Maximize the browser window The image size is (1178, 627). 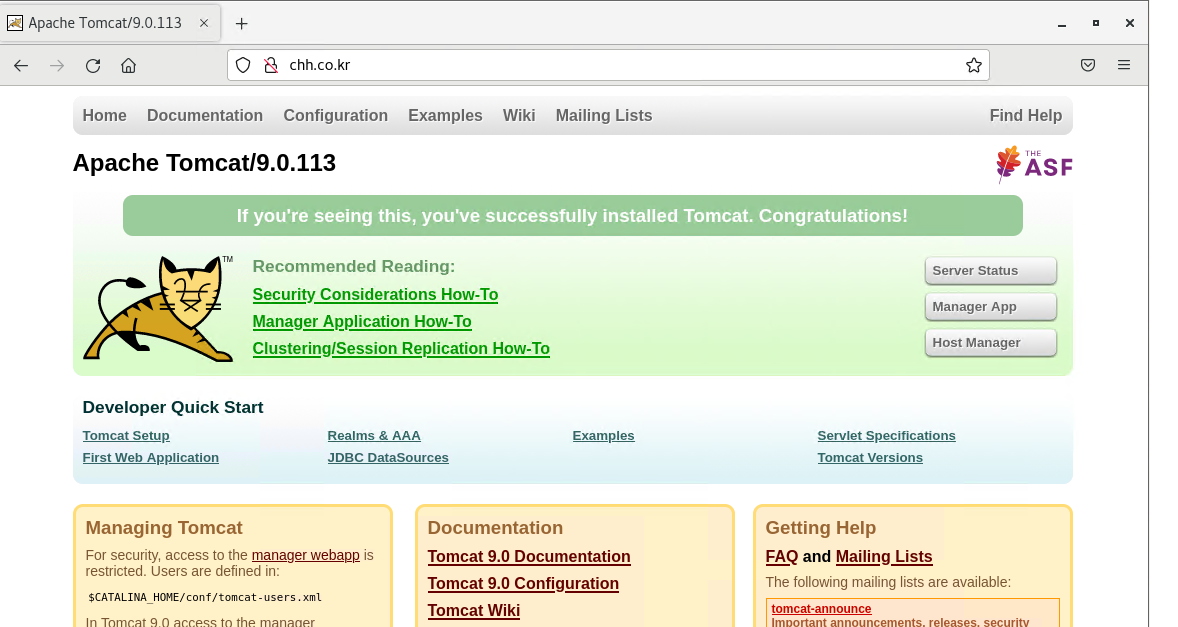1095,23
